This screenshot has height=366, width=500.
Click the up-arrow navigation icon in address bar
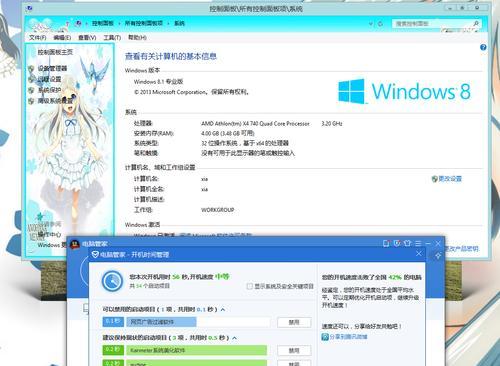tap(67, 24)
